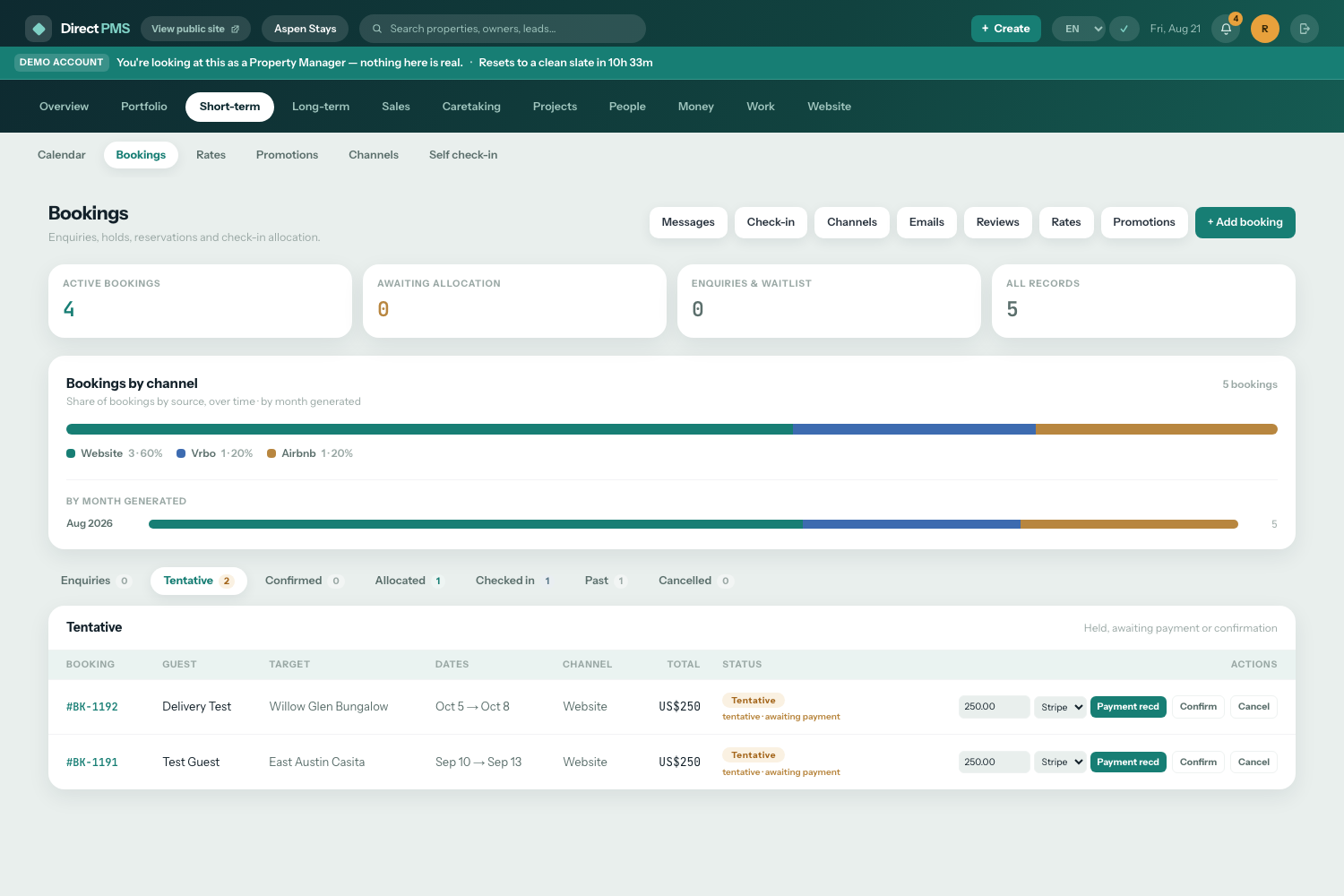The image size is (1344, 896).
Task: Click the Add booking button
Action: tap(1245, 222)
